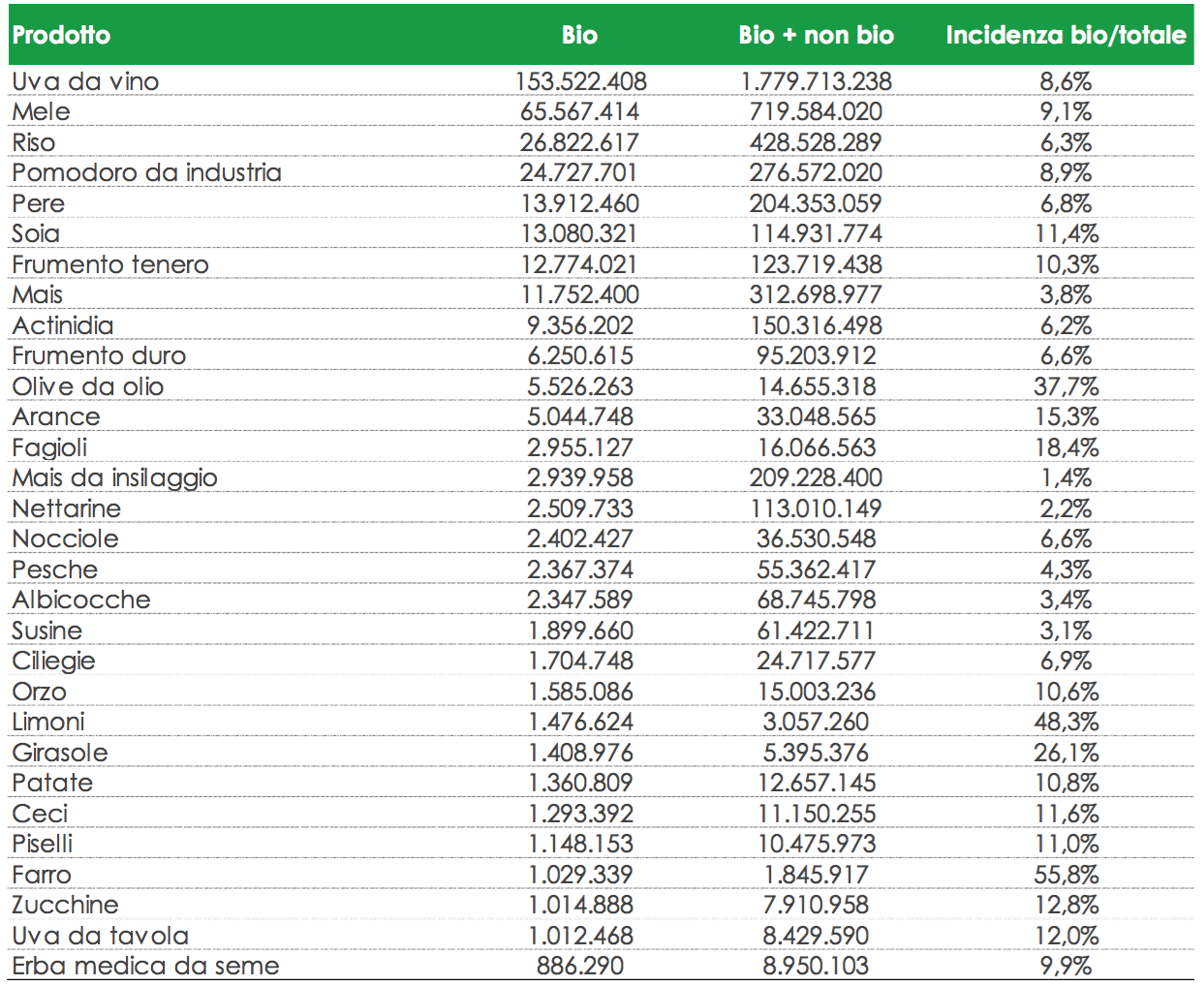Screen dimensions: 1204x986
Task: Click the Pomodoro da industria product name
Action: point(147,173)
